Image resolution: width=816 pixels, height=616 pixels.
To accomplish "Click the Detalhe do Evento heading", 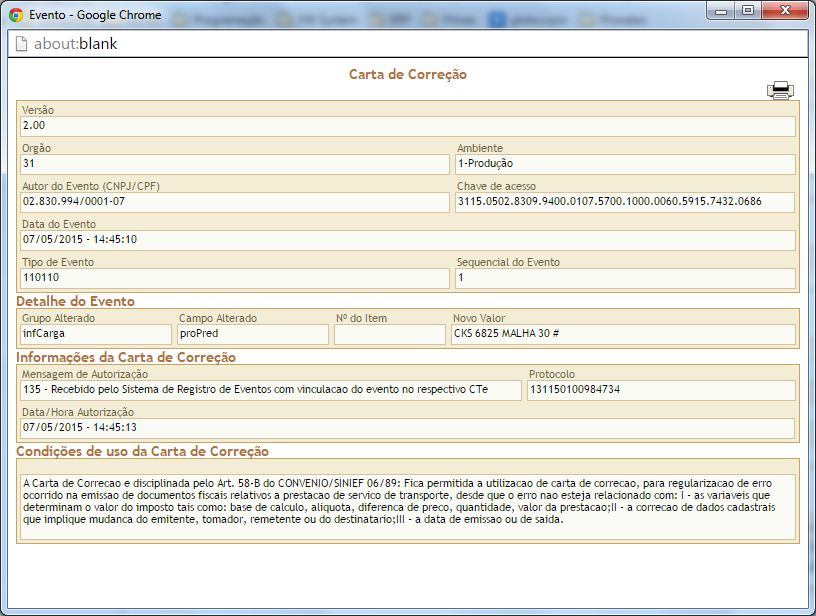I will (75, 301).
